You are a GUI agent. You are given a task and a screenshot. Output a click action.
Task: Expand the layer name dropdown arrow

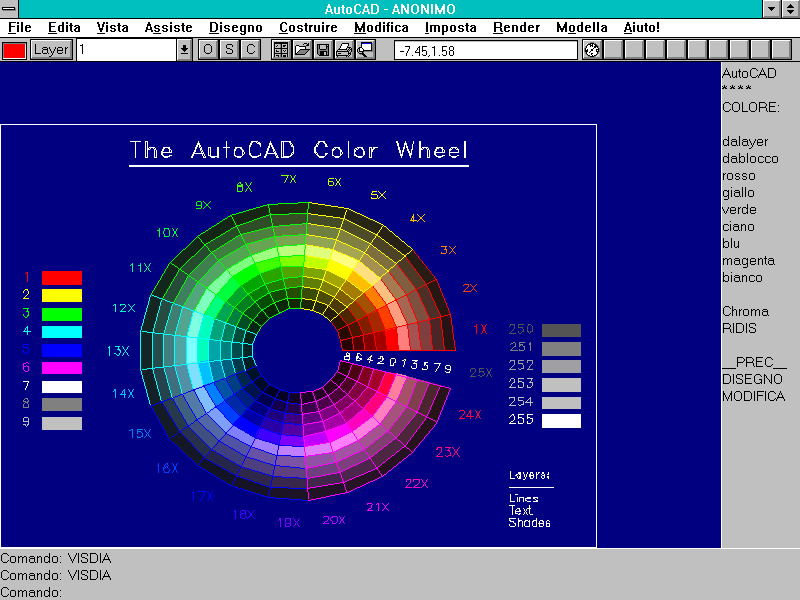184,50
